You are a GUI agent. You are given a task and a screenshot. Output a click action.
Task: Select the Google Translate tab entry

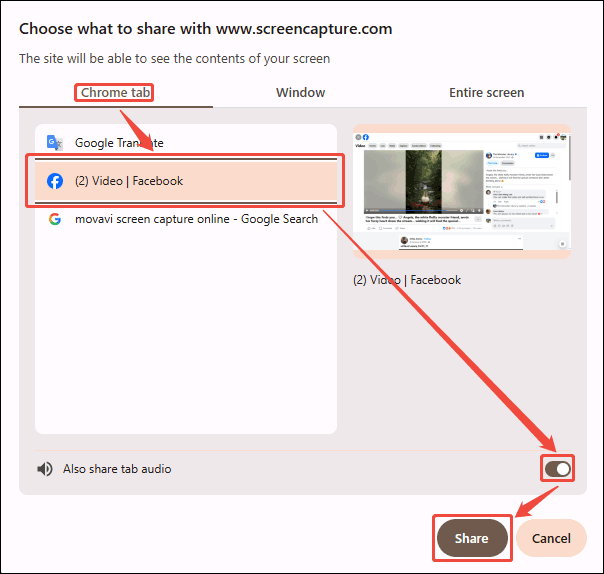coord(186,143)
